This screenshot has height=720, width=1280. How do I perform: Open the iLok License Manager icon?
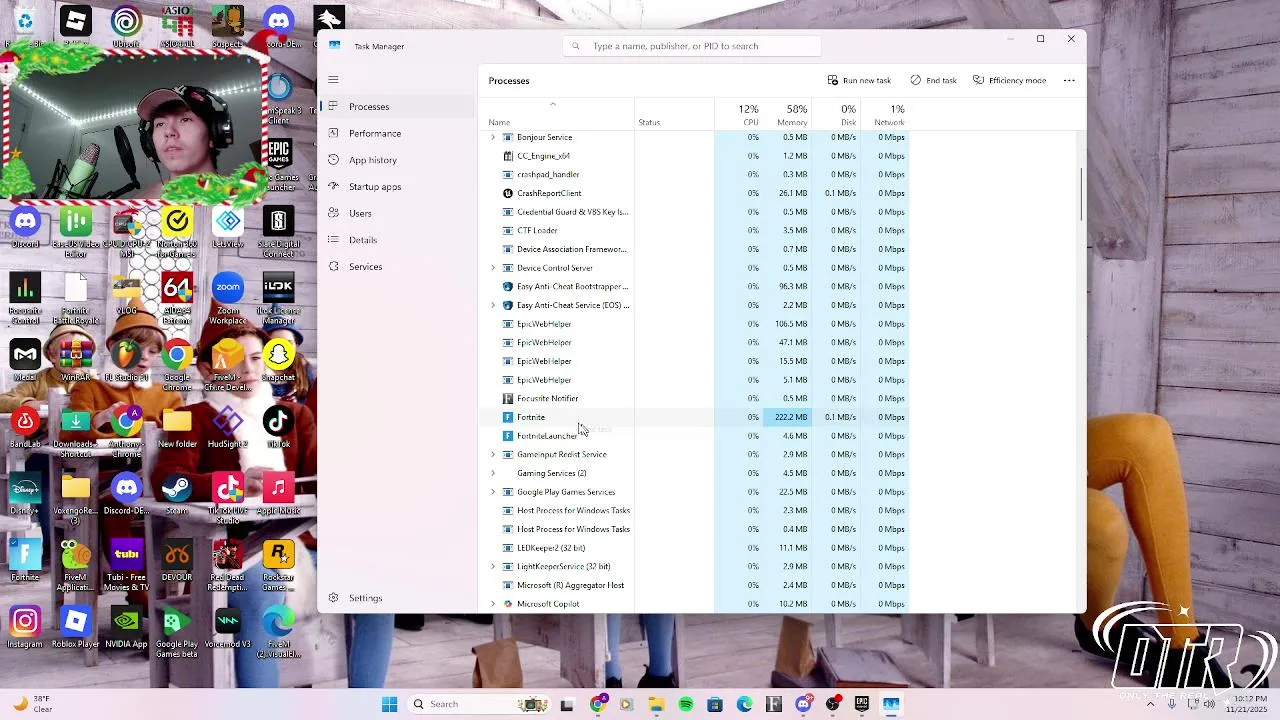[278, 298]
